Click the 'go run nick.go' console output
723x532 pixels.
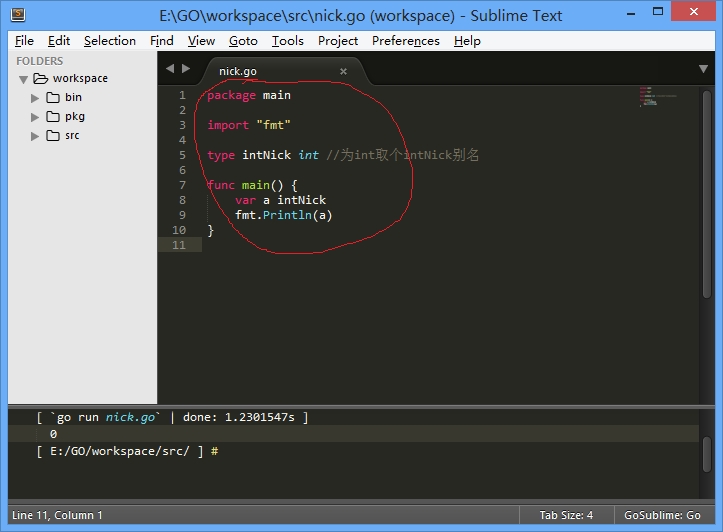[x=172, y=417]
